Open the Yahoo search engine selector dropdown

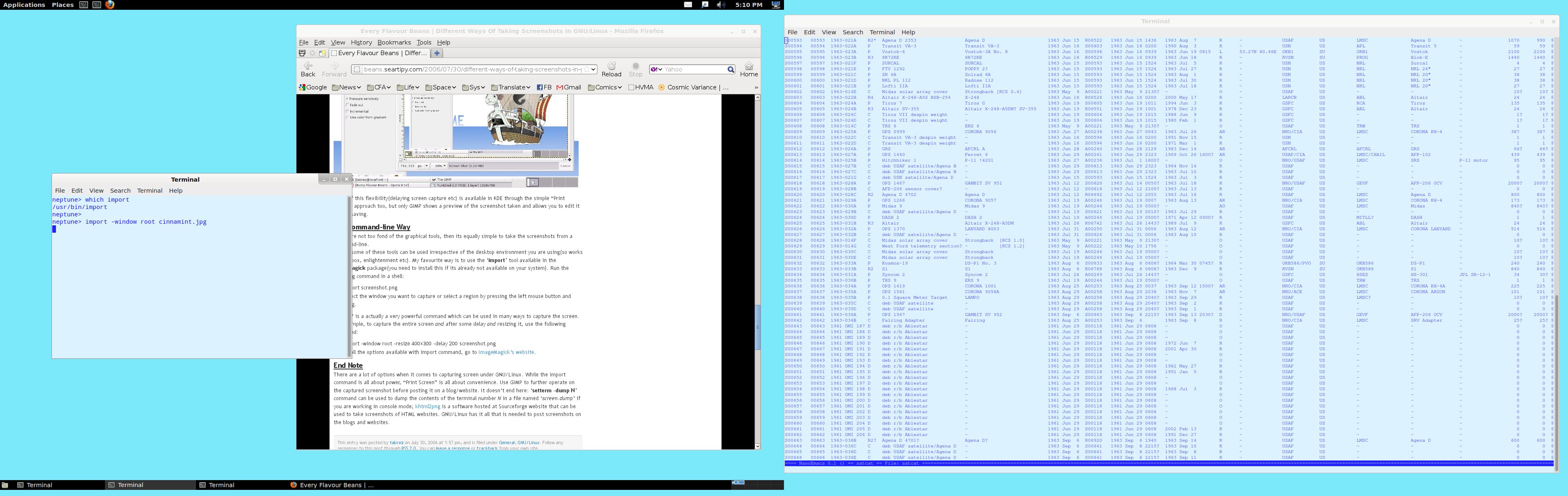pos(657,69)
